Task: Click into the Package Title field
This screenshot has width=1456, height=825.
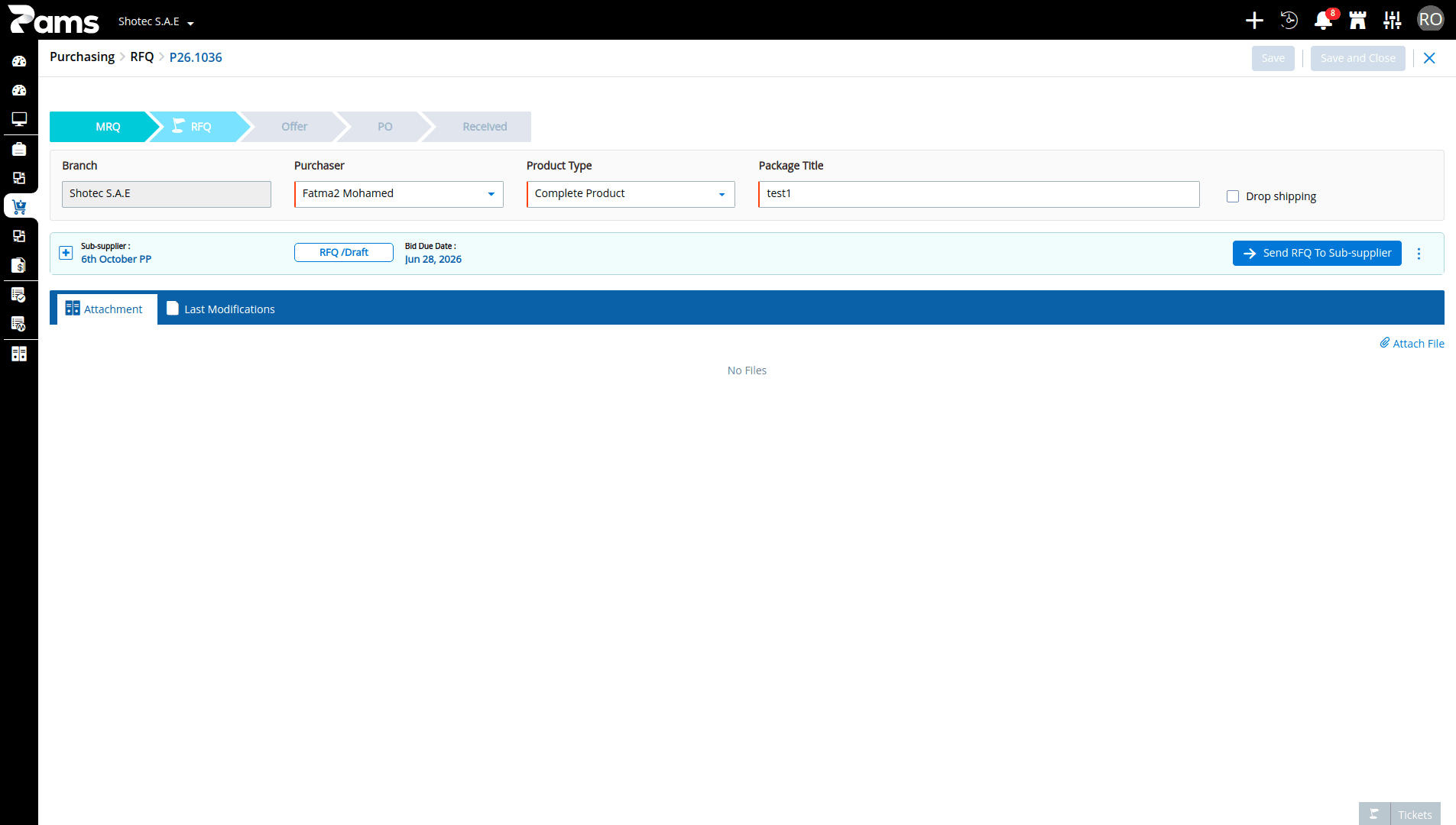Action: [x=978, y=194]
